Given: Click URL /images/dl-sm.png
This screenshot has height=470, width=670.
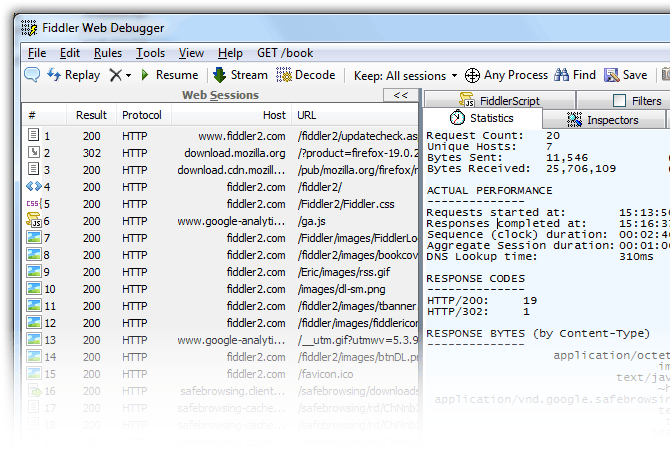Looking at the screenshot, I should click(341, 289).
